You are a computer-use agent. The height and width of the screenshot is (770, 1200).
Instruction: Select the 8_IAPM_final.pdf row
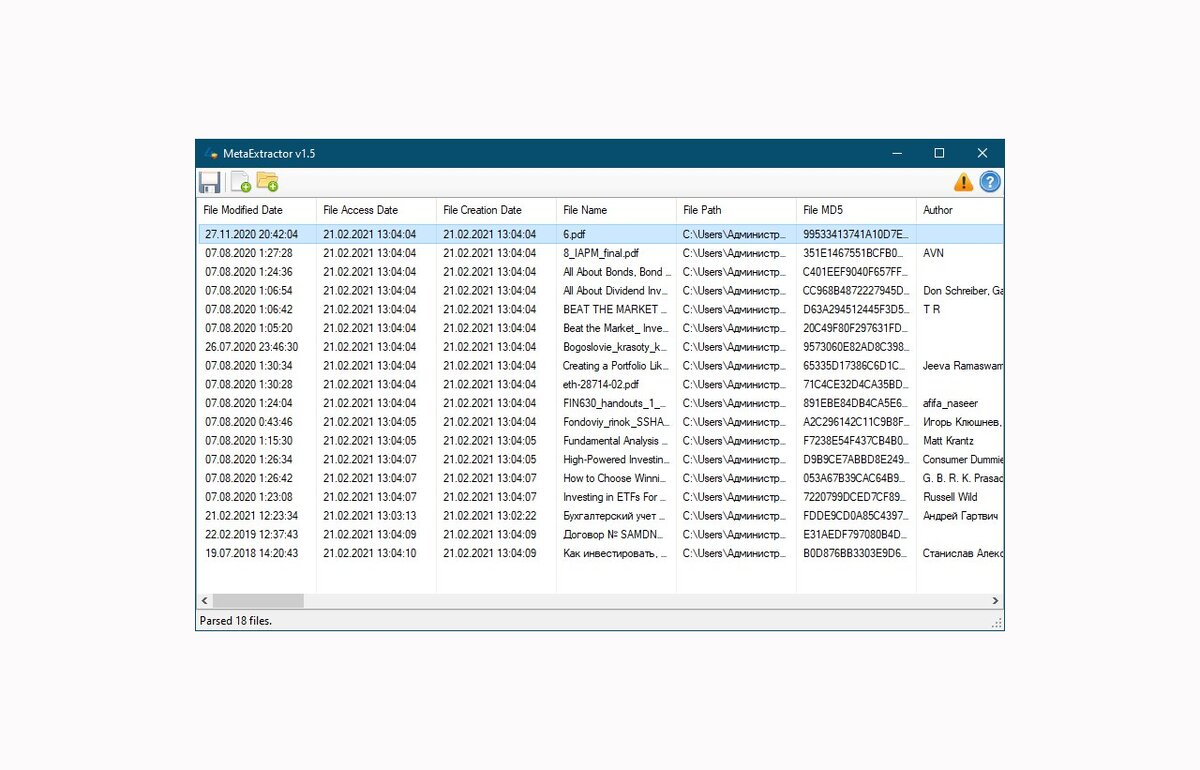click(x=600, y=253)
